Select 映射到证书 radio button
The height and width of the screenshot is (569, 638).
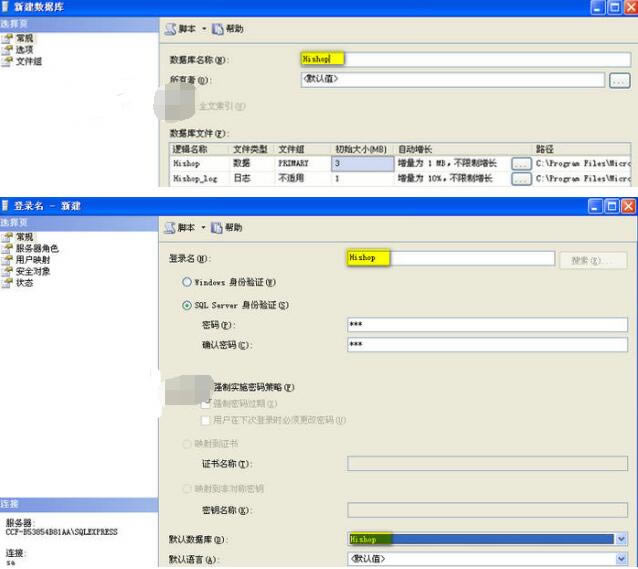tap(187, 444)
